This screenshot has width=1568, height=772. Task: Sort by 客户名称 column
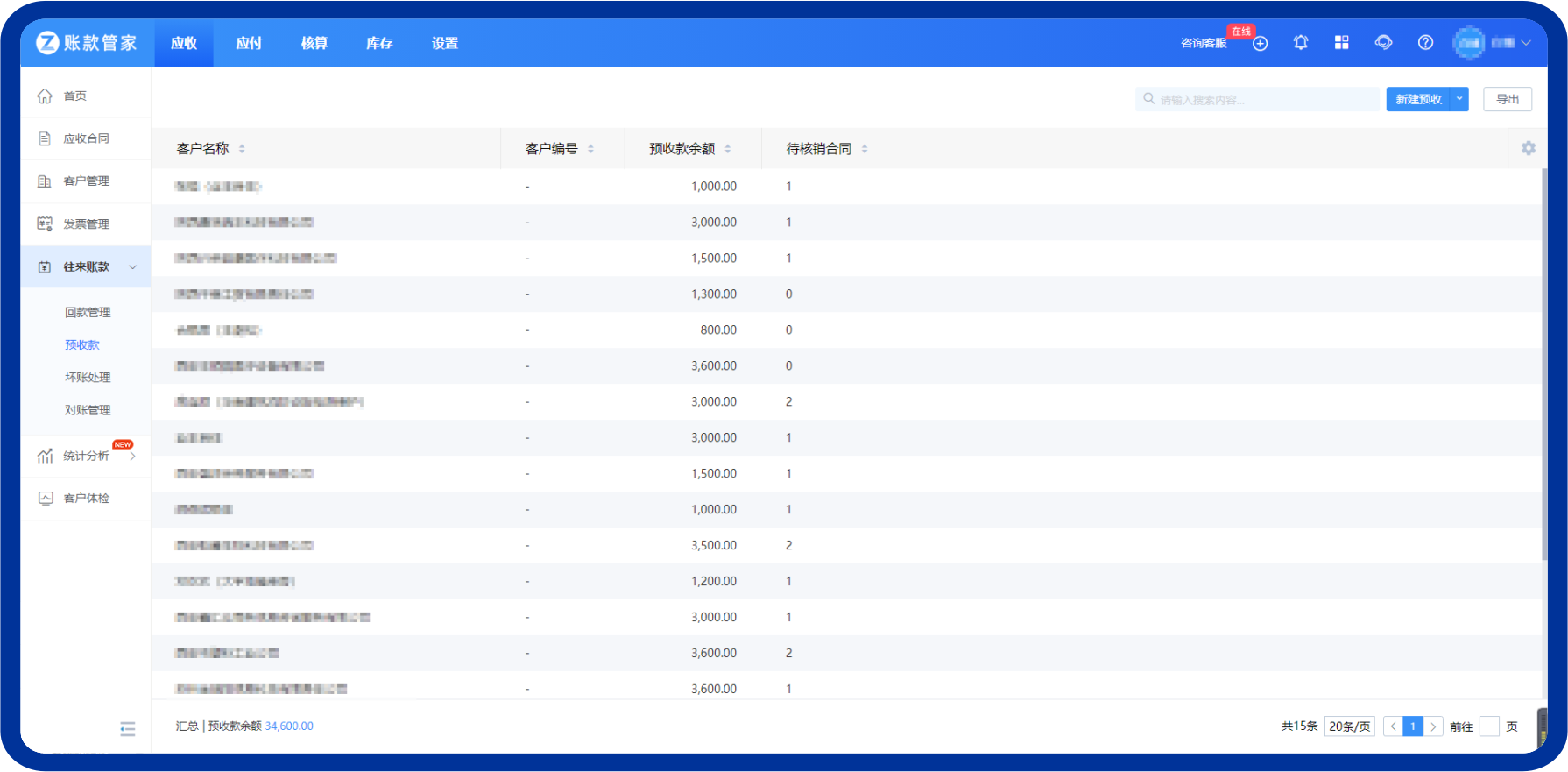coord(242,149)
